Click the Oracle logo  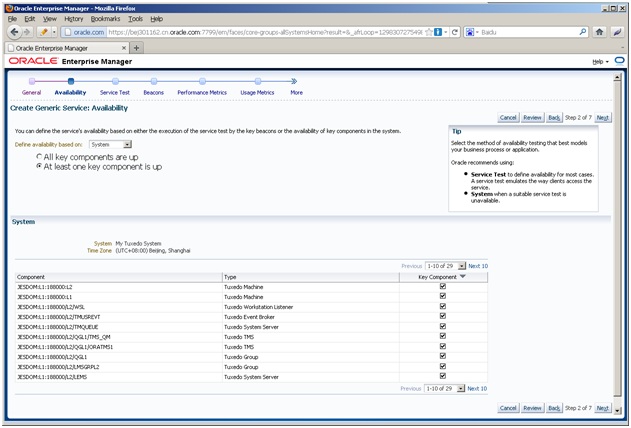33,61
